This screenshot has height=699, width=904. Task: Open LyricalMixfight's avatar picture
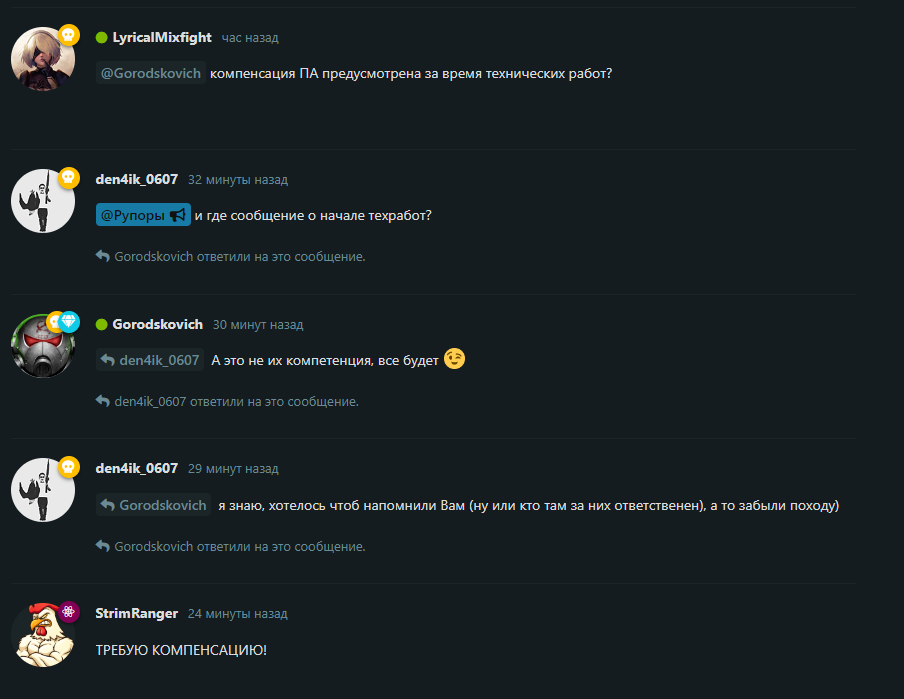[43, 59]
